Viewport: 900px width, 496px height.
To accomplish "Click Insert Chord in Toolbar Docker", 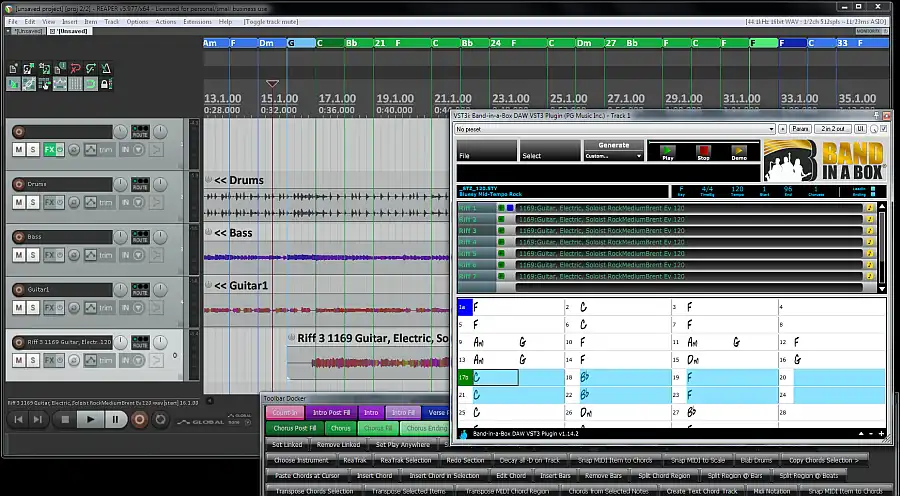I will [x=374, y=476].
